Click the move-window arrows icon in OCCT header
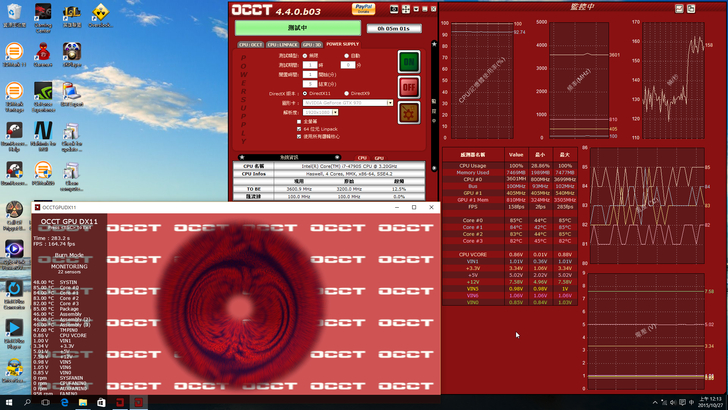728x410 pixels. (406, 9)
